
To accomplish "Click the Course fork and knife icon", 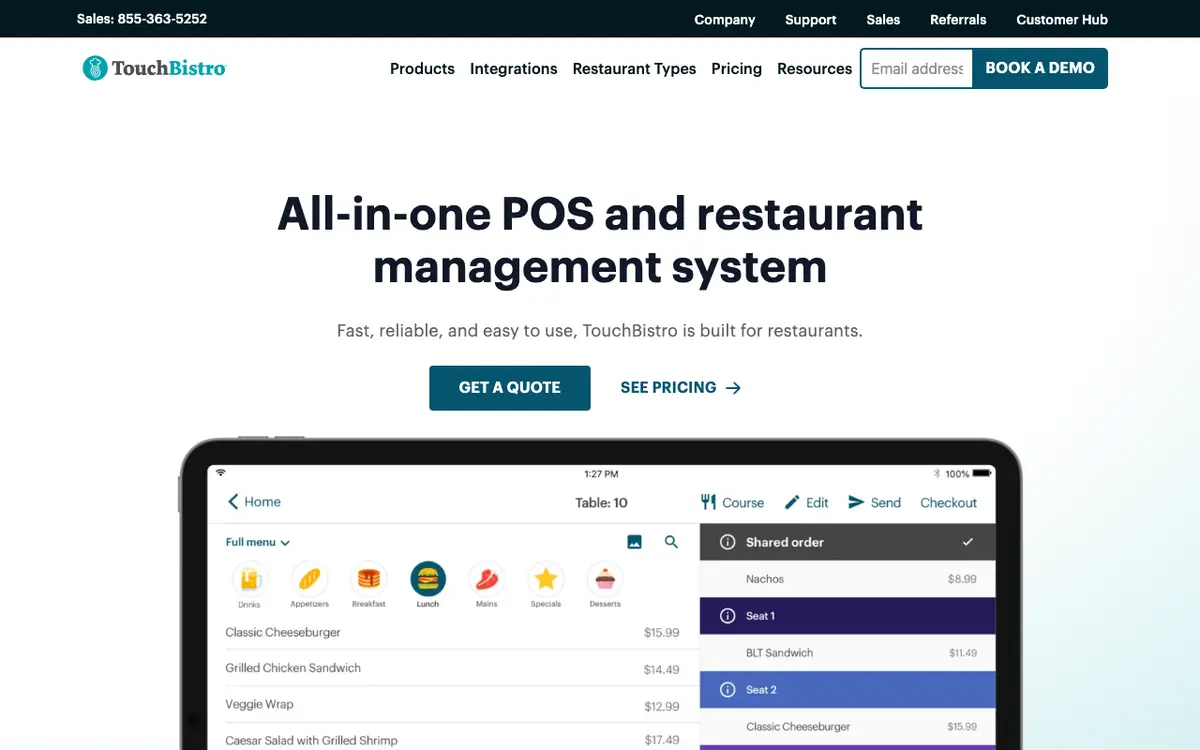I will tap(709, 502).
